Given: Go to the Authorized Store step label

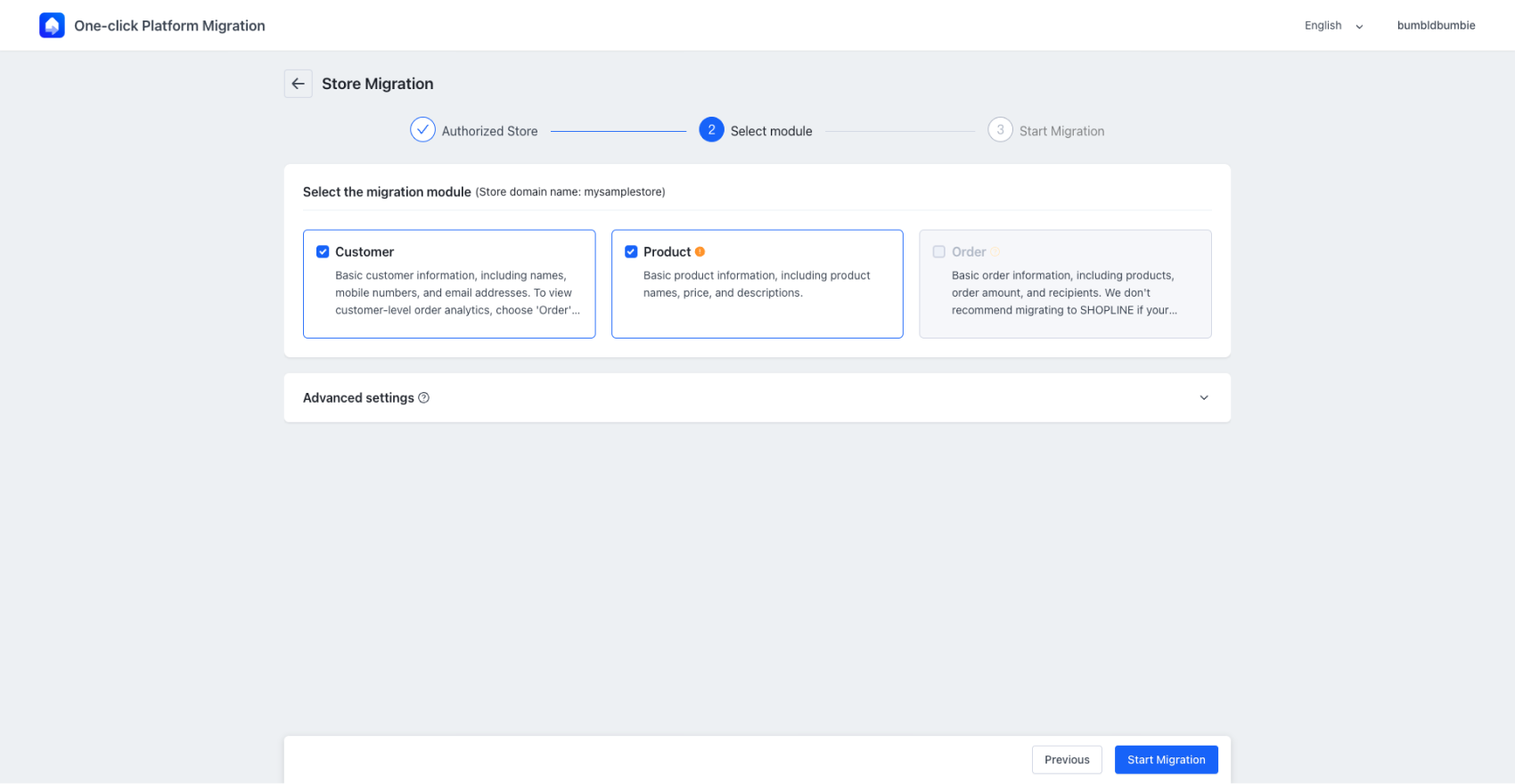Looking at the screenshot, I should (x=489, y=131).
